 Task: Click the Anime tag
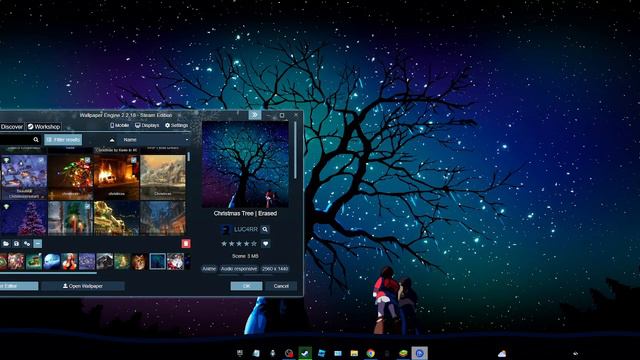pyautogui.click(x=209, y=269)
